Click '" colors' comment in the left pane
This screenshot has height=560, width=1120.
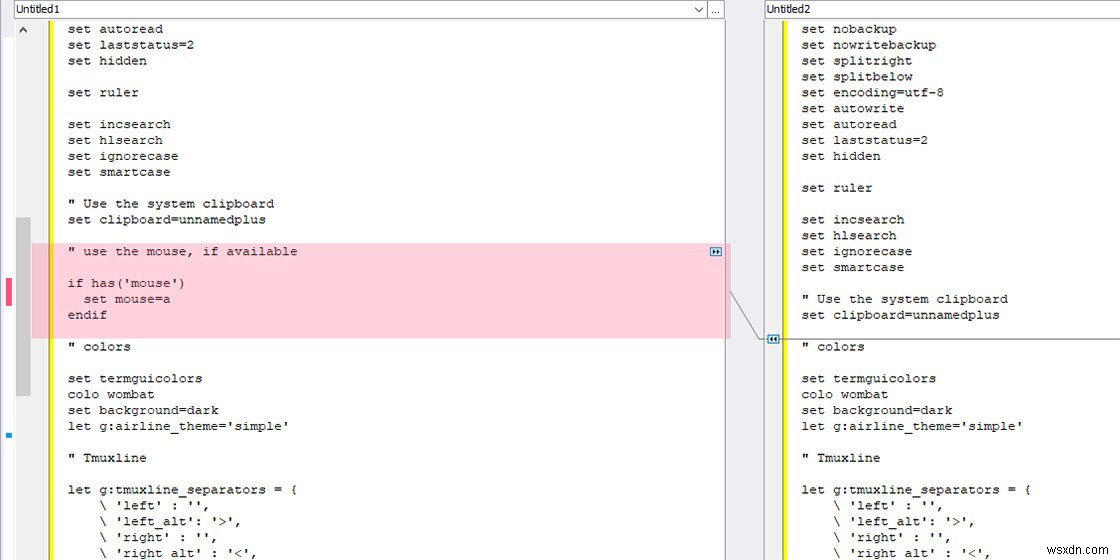pyautogui.click(x=99, y=347)
